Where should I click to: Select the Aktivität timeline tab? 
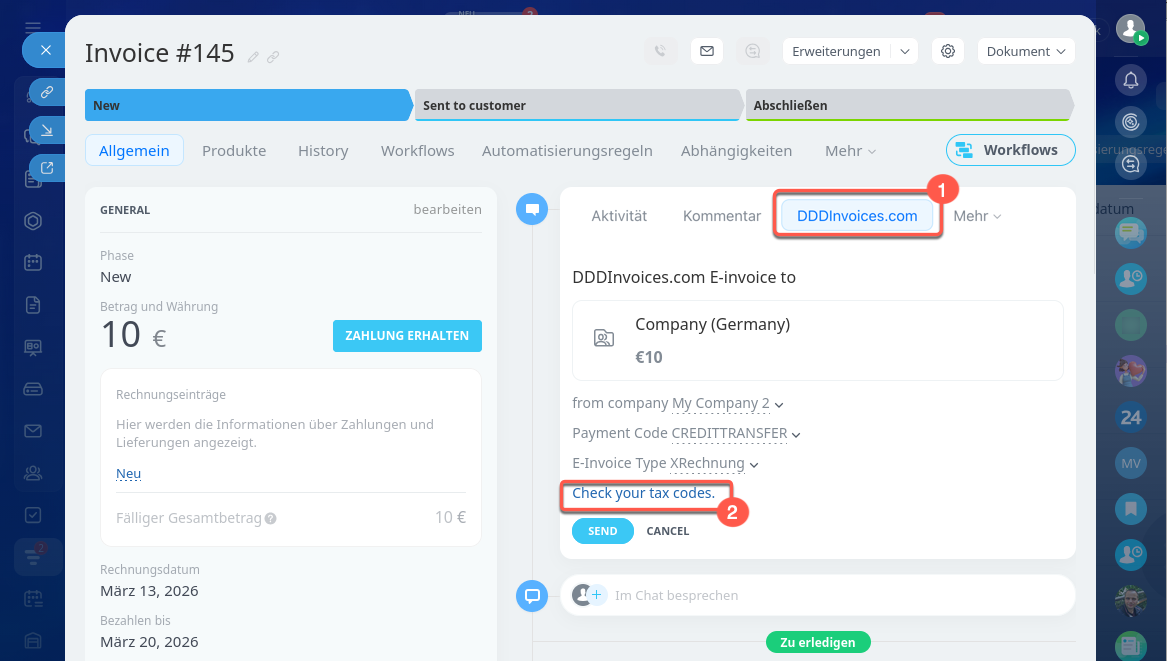pyautogui.click(x=619, y=216)
